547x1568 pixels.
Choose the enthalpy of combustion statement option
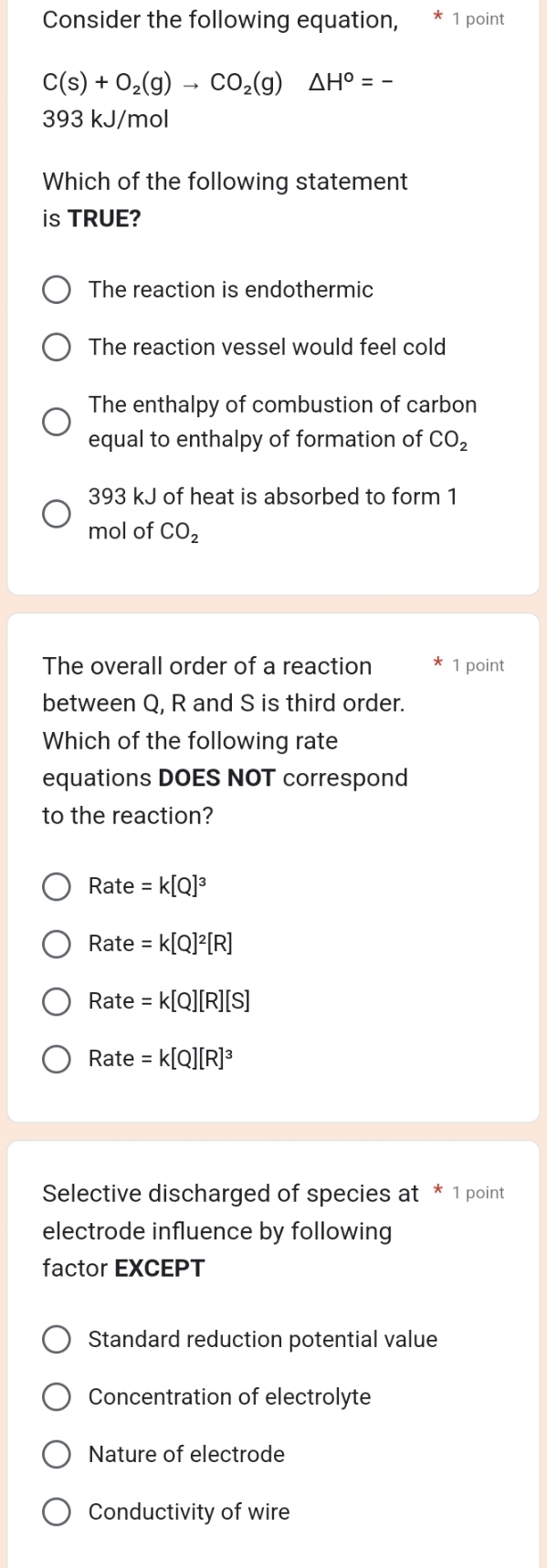56,422
